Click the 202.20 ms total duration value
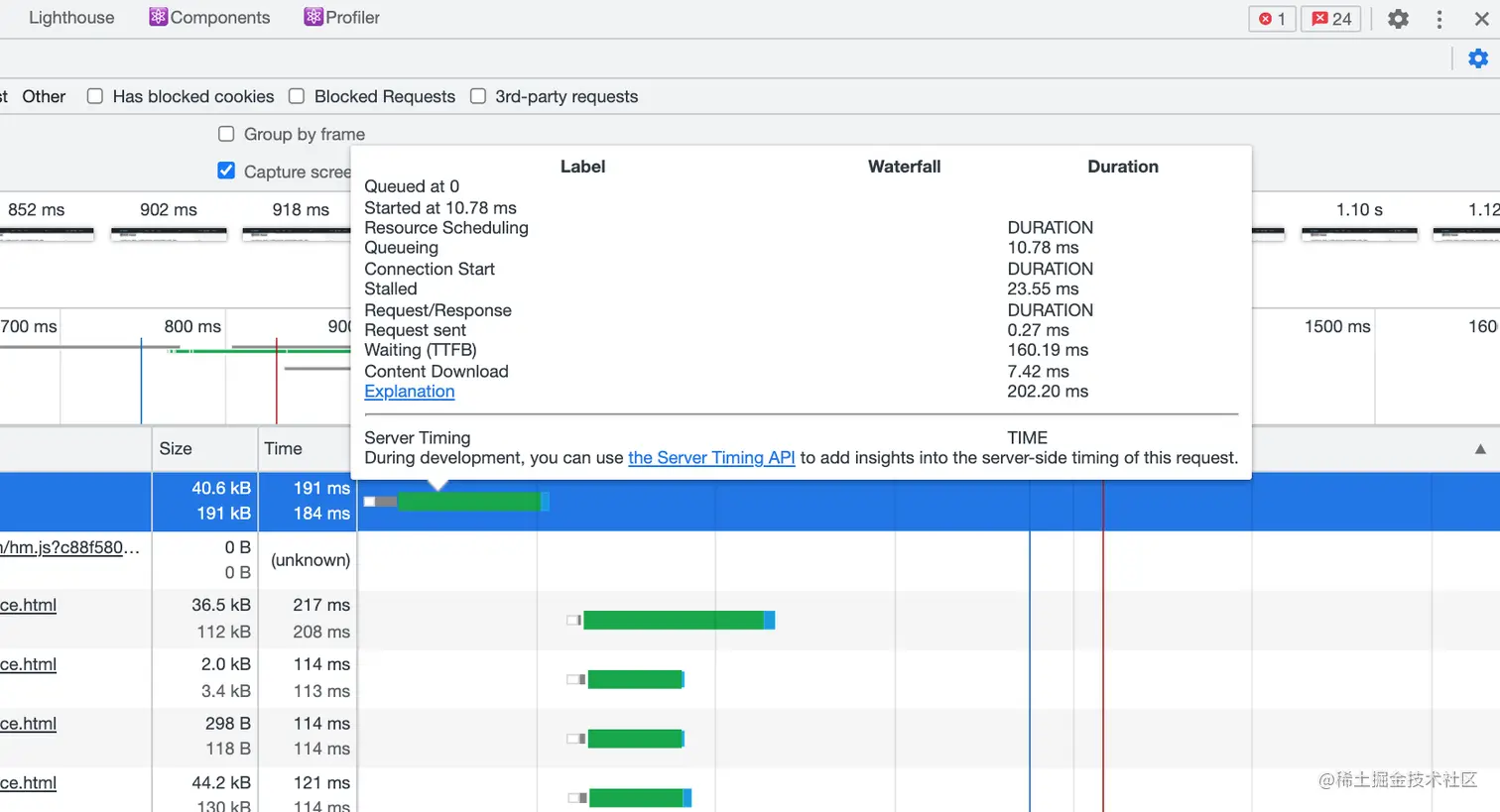Screen dimensions: 1500x812 (1048, 392)
